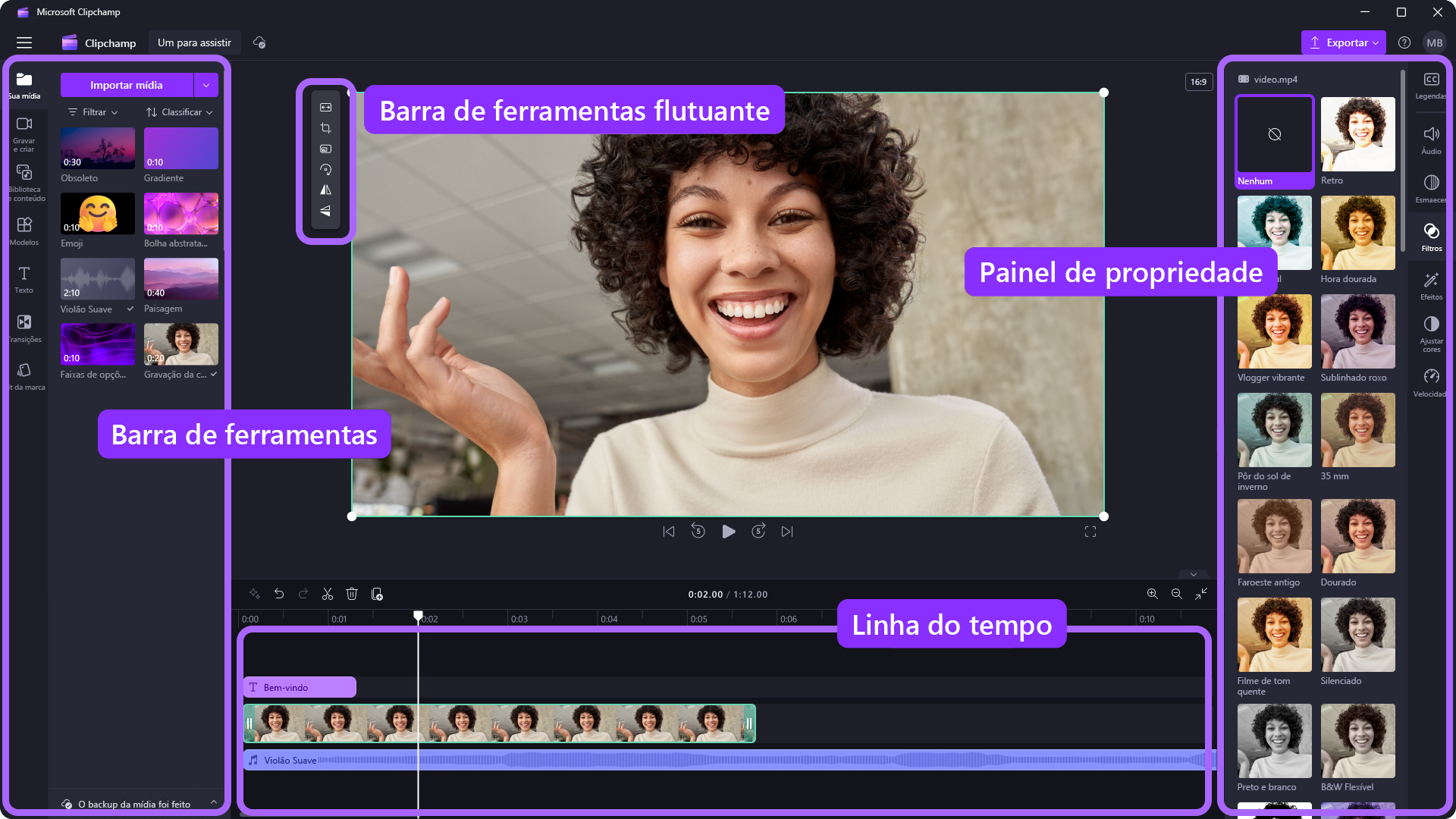Open Esmaecer fade tab
This screenshot has height=819, width=1456.
coord(1431,189)
